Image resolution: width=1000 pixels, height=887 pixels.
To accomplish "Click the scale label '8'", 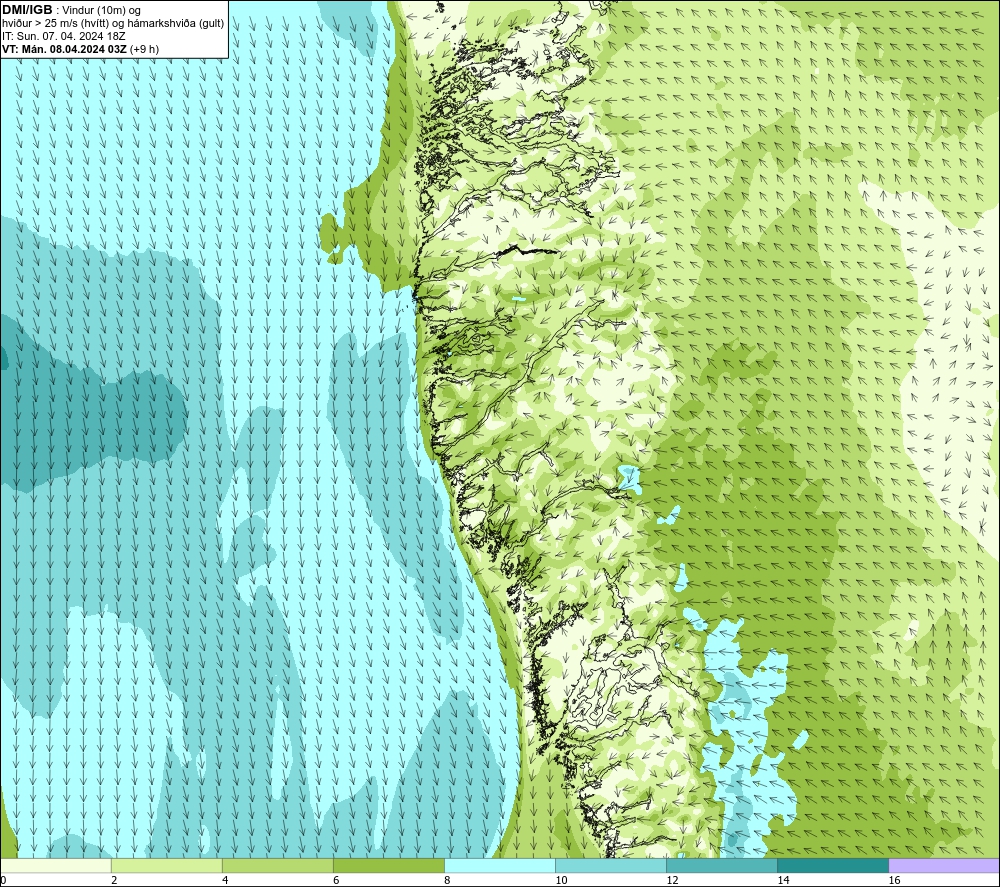I will (x=447, y=880).
